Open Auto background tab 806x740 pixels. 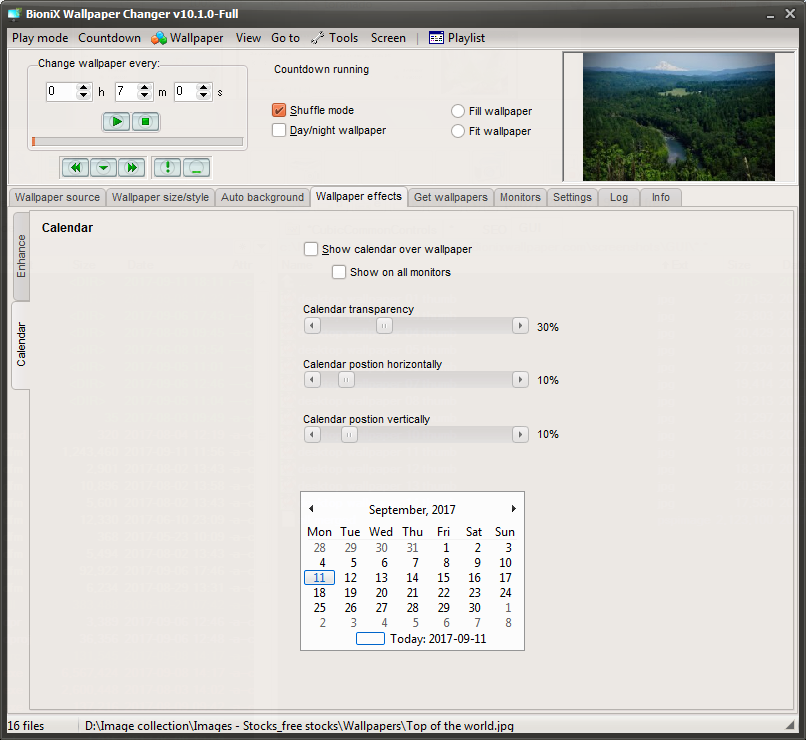pyautogui.click(x=262, y=197)
